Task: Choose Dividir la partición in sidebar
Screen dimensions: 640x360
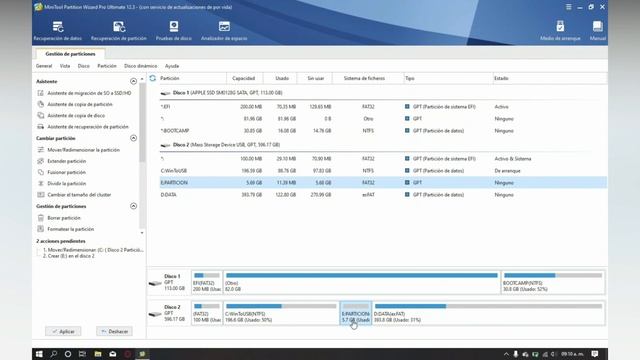Action: 62,184
